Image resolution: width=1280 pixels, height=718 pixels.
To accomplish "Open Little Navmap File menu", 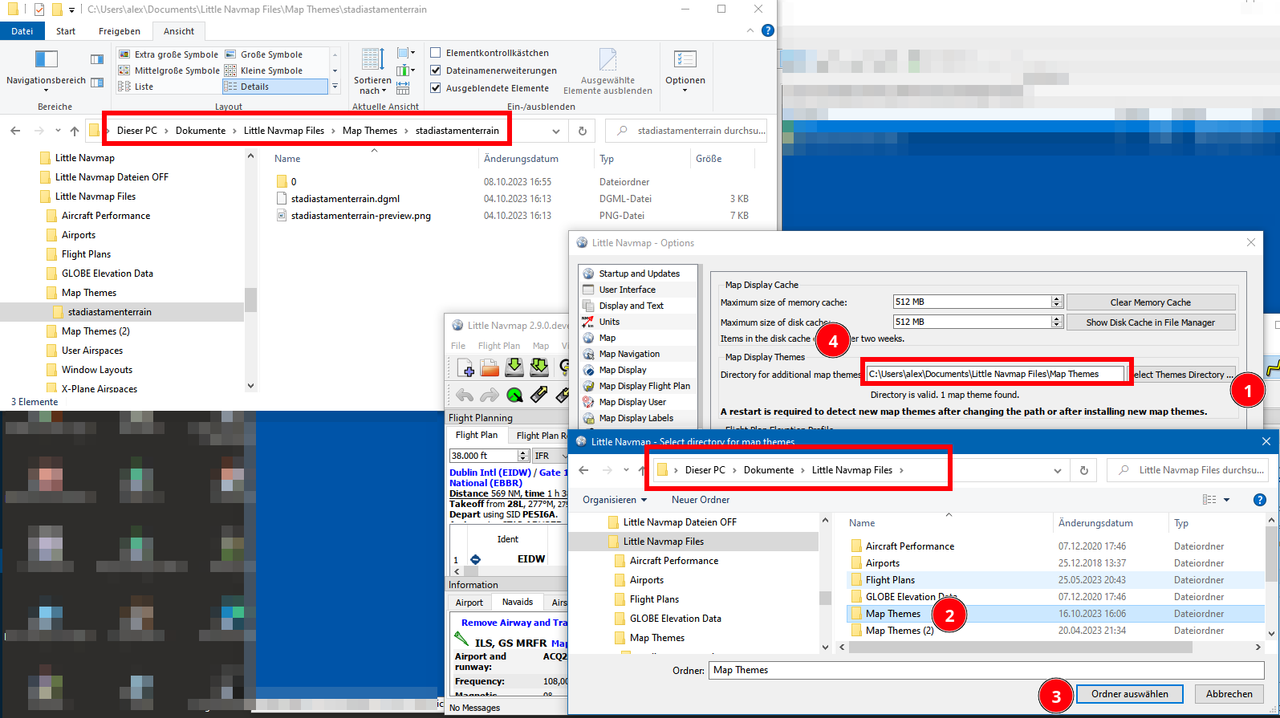I will [x=458, y=346].
